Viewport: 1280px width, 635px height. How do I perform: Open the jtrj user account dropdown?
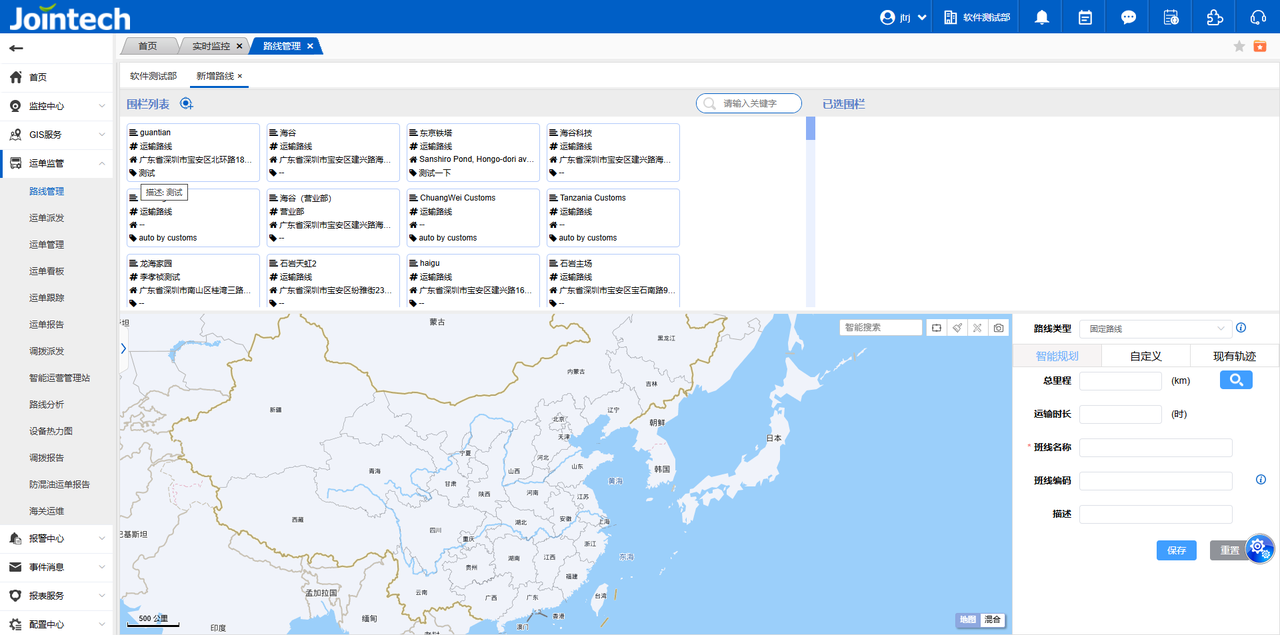click(x=903, y=17)
